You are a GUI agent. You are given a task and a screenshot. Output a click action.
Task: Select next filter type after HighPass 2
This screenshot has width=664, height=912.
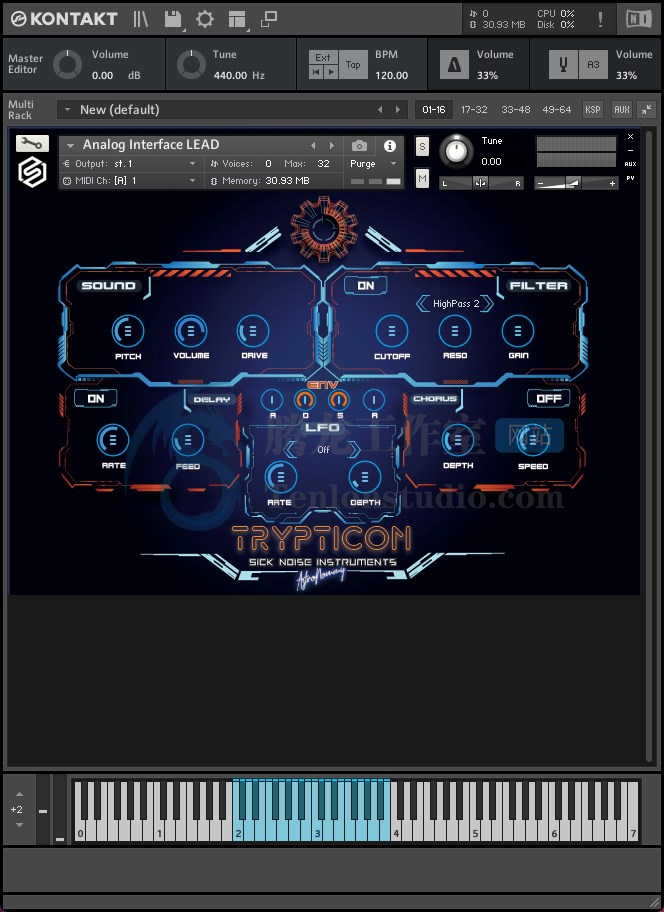487,303
